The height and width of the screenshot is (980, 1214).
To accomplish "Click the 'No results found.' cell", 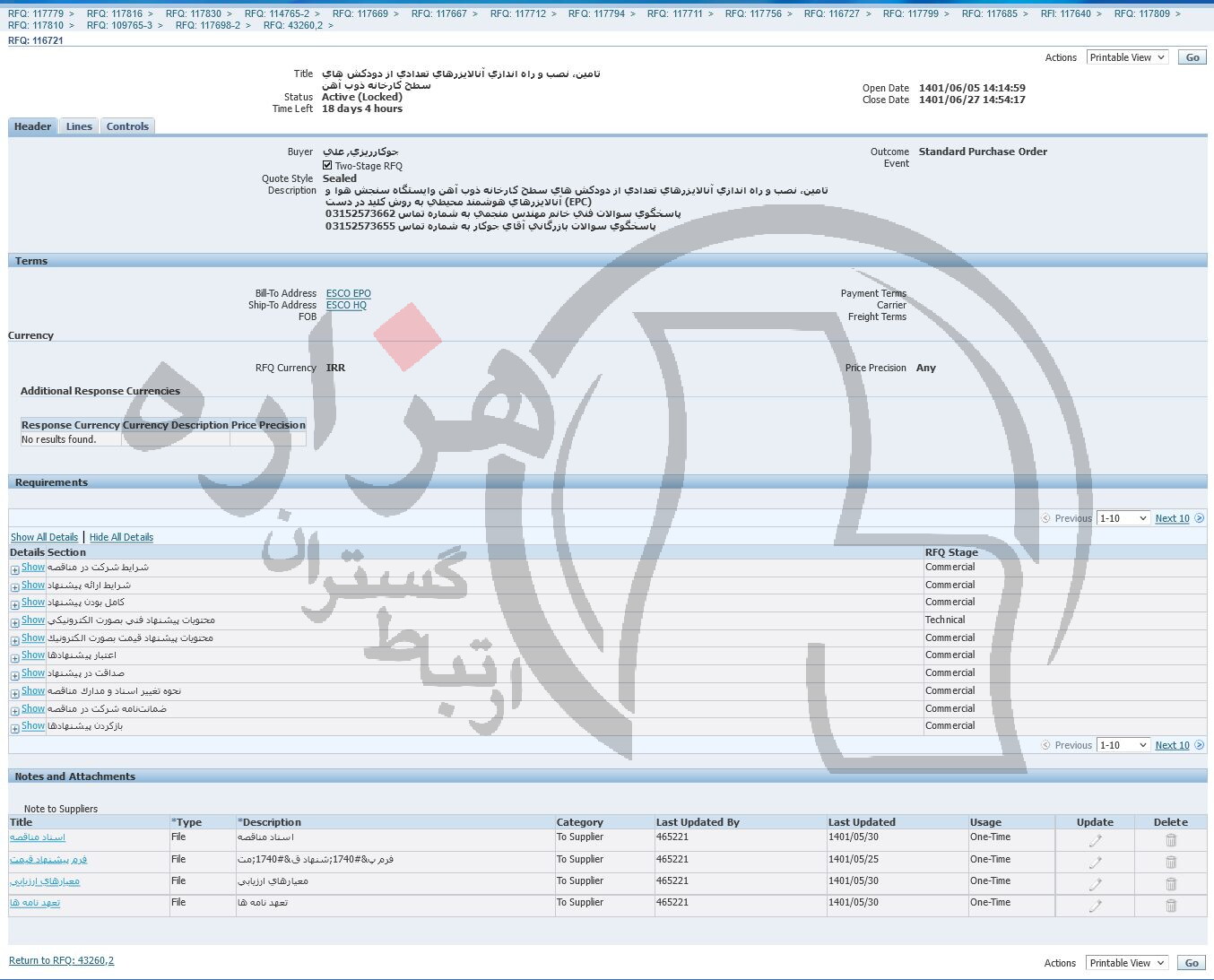I will pyautogui.click(x=71, y=439).
